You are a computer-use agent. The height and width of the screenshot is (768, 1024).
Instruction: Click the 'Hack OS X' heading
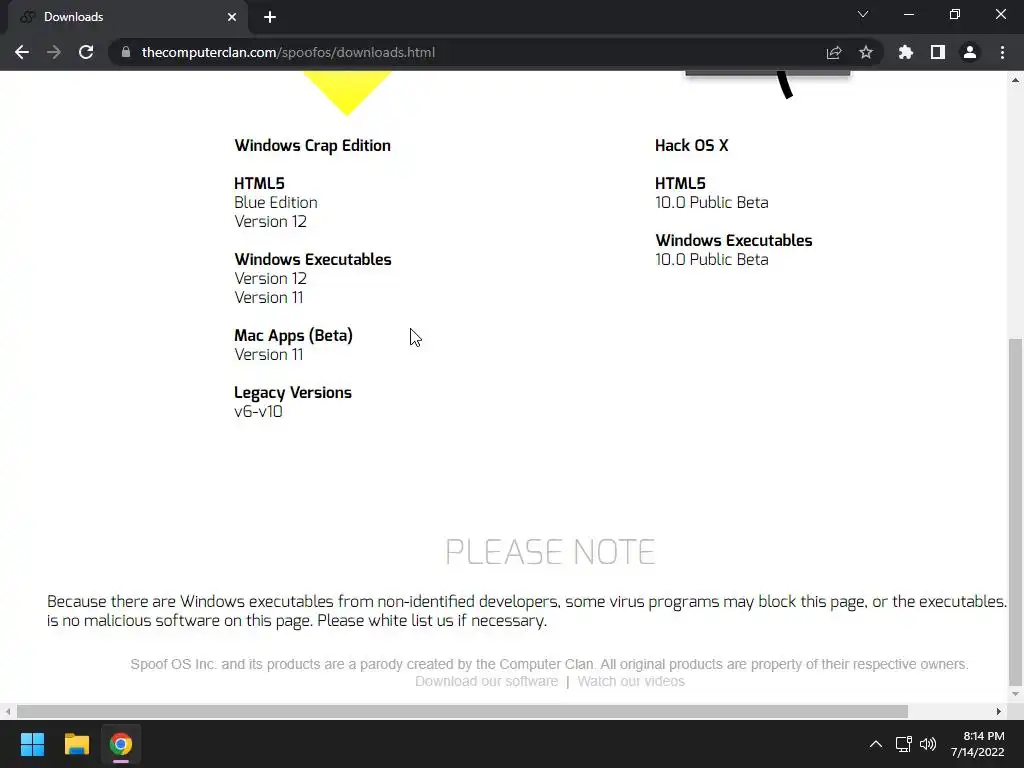point(692,146)
